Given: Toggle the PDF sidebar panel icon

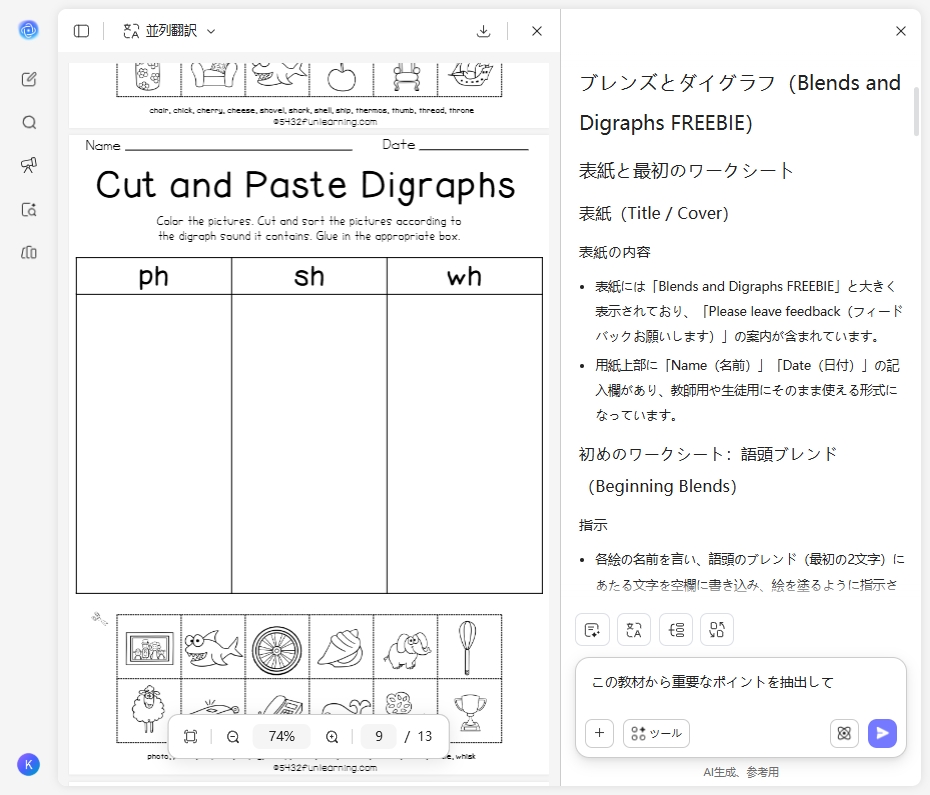Looking at the screenshot, I should pyautogui.click(x=81, y=31).
